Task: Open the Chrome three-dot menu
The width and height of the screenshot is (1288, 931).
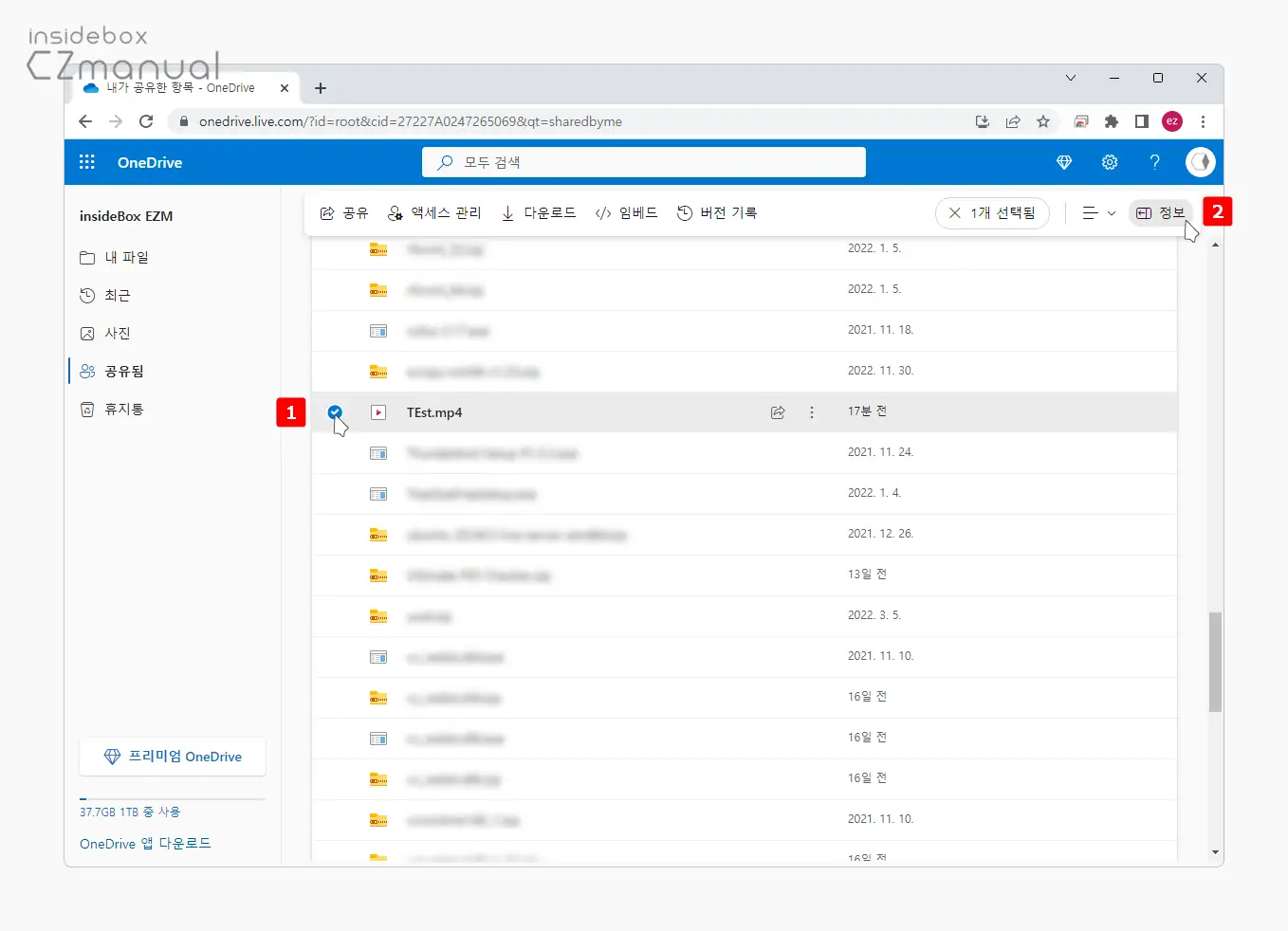Action: click(x=1203, y=121)
